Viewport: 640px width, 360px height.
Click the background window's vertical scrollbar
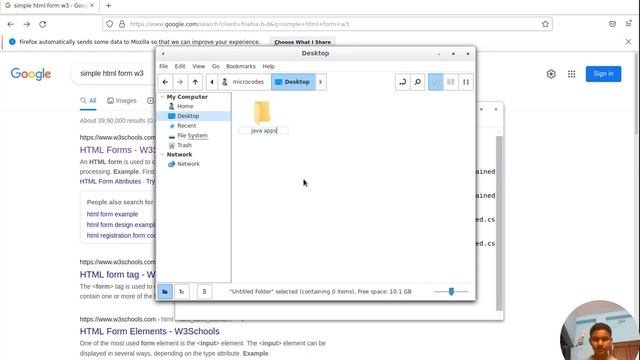click(x=499, y=222)
